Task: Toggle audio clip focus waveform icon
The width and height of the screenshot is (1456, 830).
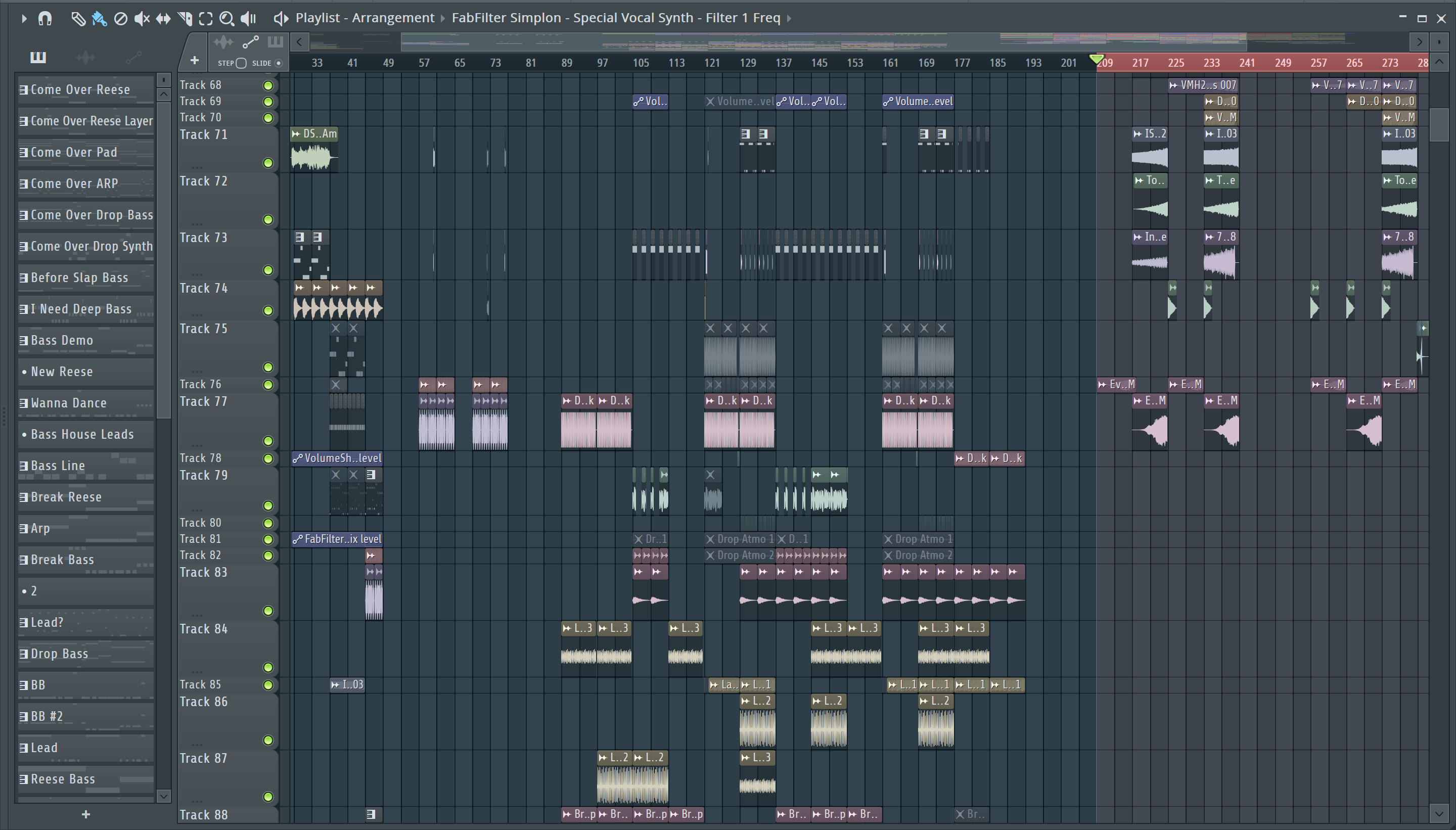Action: pos(223,41)
